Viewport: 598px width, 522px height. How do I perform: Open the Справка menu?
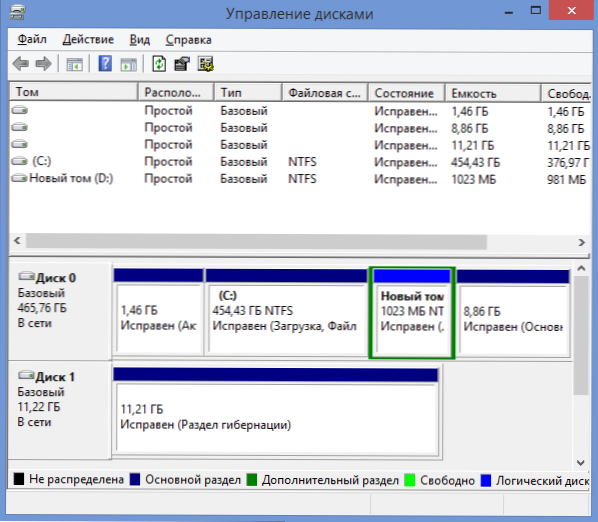188,40
